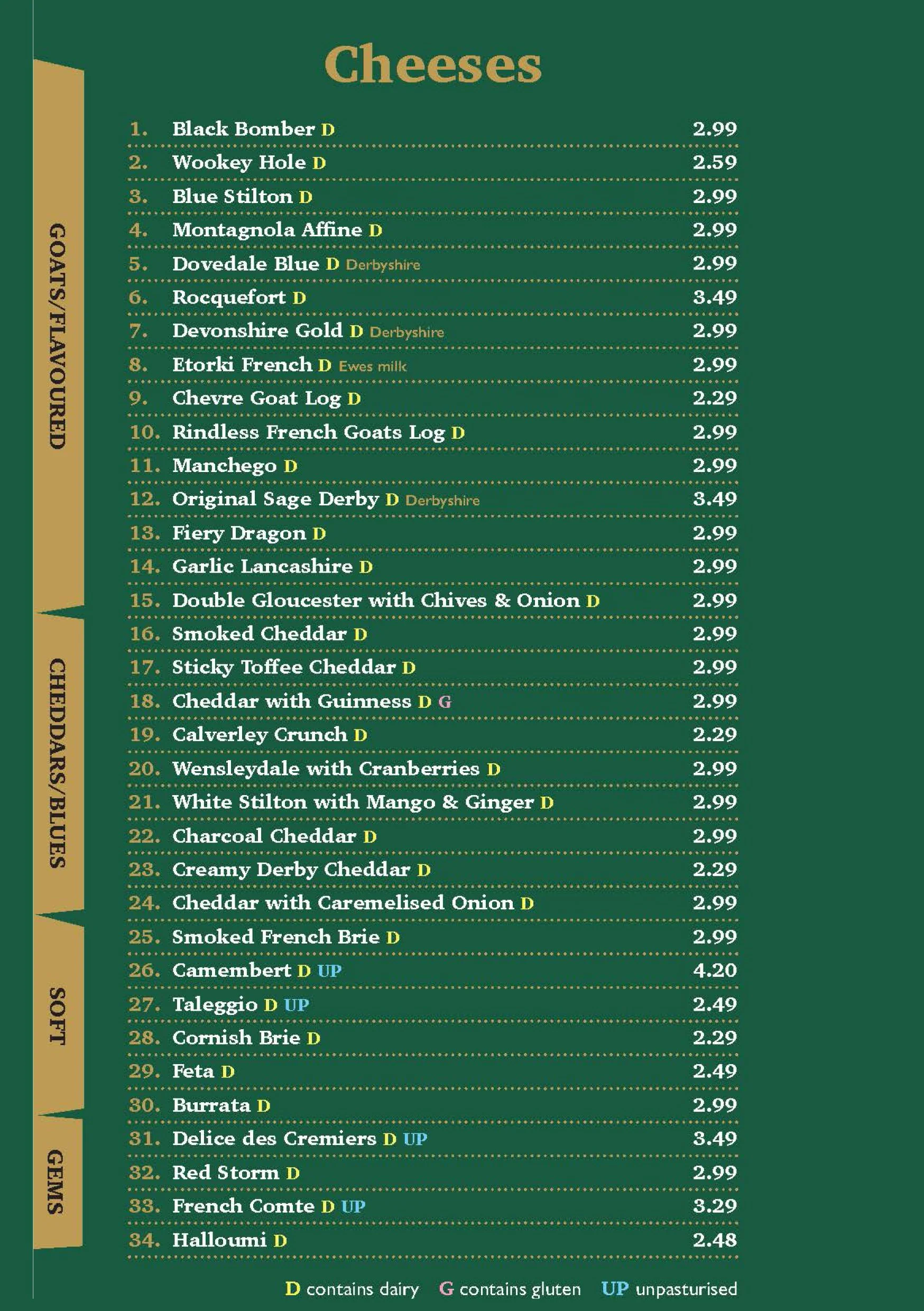Select the GEMS side tab
The width and height of the screenshot is (924, 1311).
click(57, 1182)
